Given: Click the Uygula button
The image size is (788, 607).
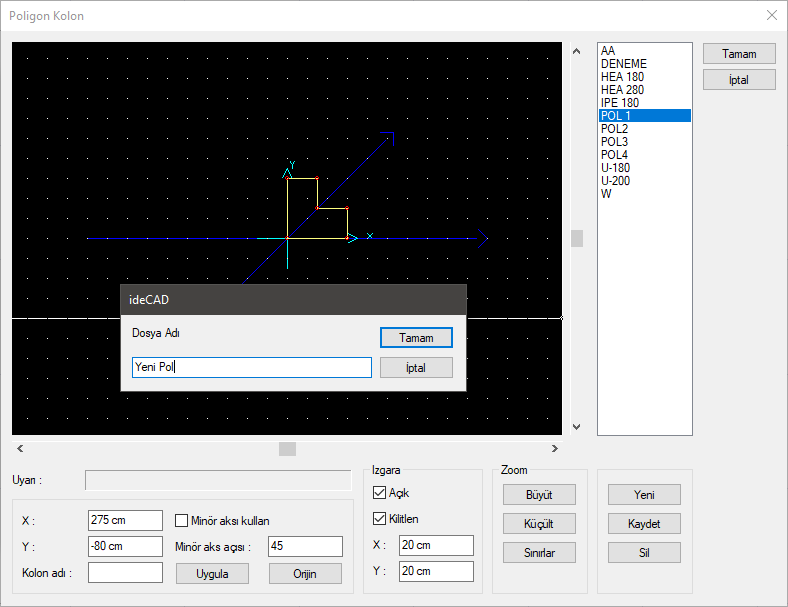Looking at the screenshot, I should 212,574.
